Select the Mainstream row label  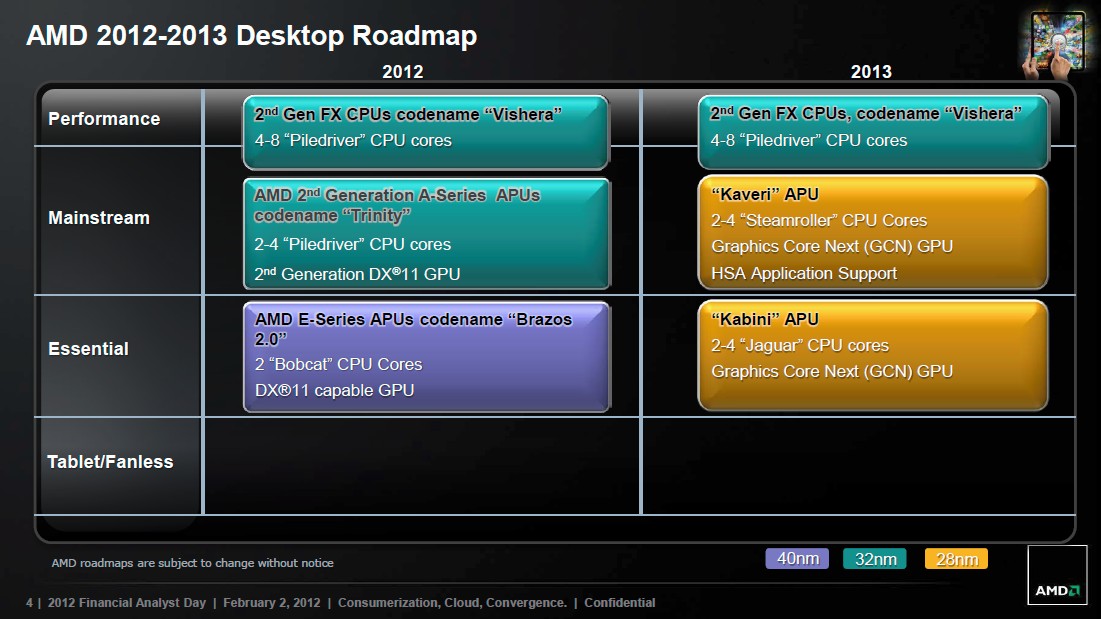(x=99, y=218)
